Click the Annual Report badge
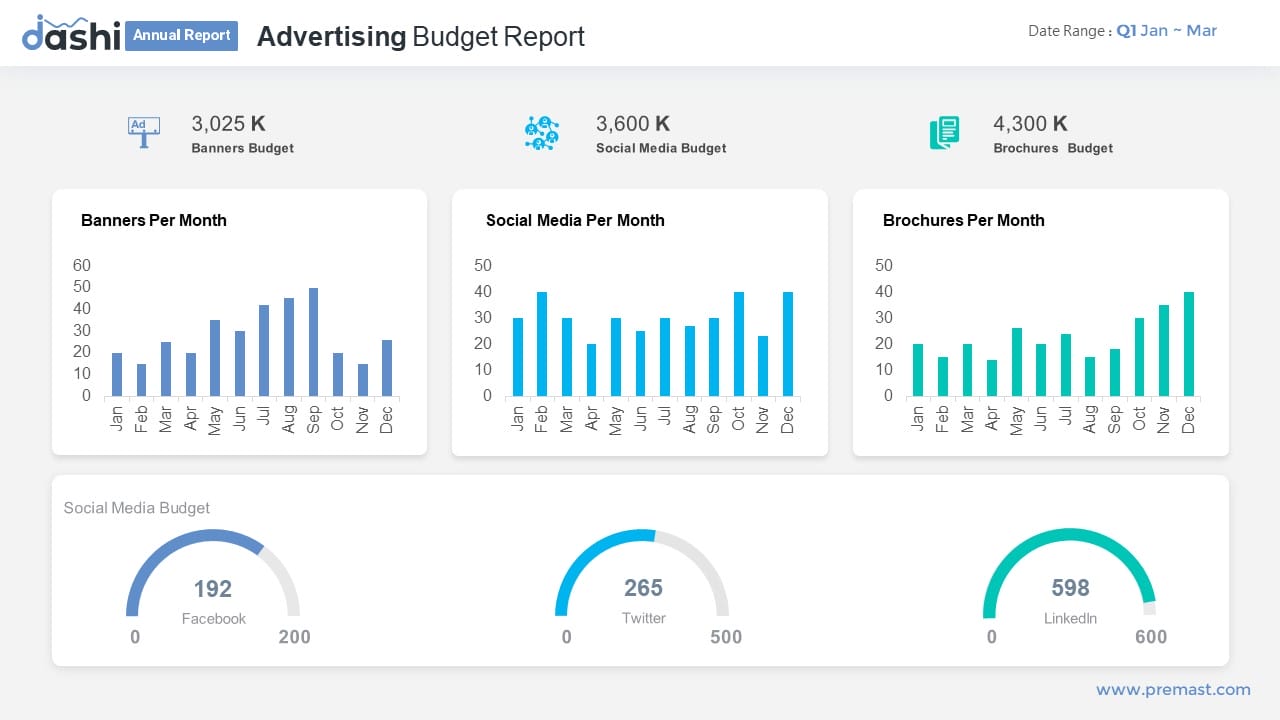The image size is (1280, 720). pos(182,35)
